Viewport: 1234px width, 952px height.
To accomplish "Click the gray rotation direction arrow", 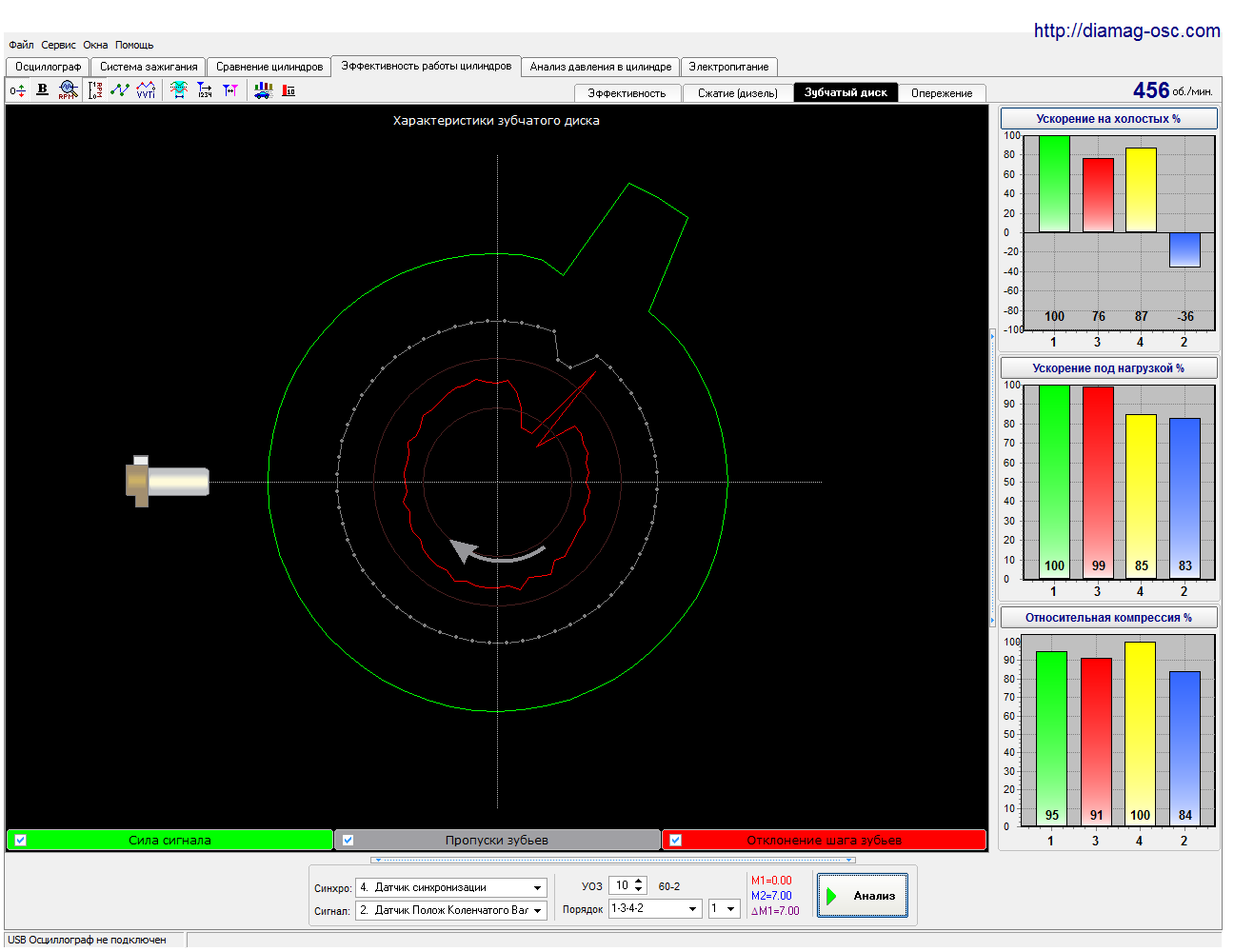I will pyautogui.click(x=497, y=552).
